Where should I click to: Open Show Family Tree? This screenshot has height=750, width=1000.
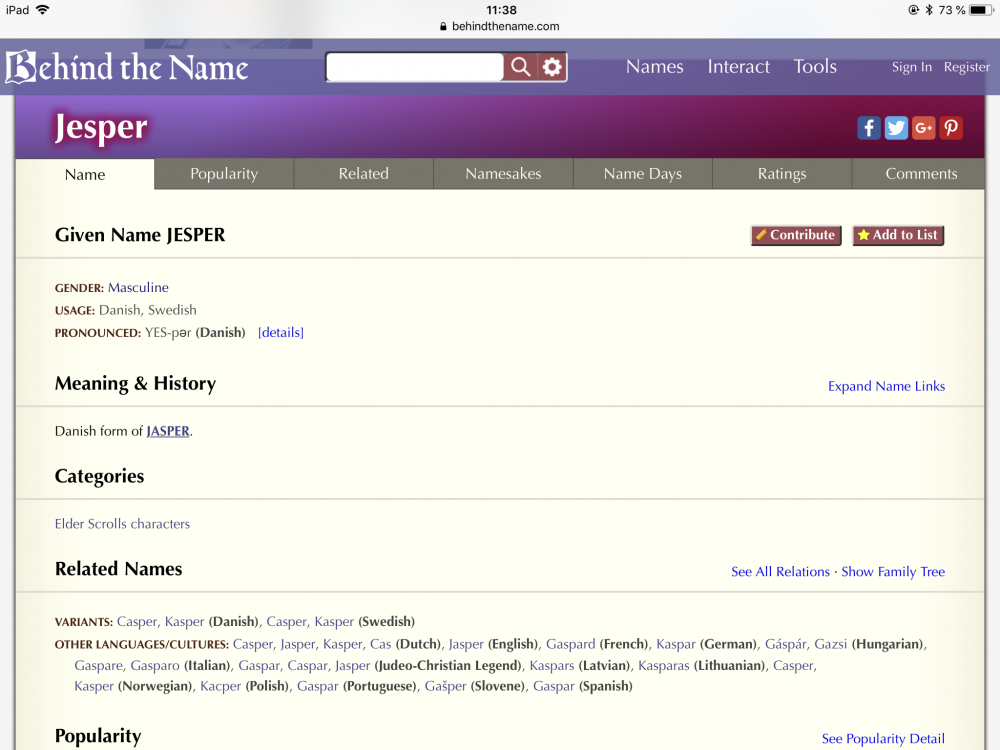[x=892, y=571]
